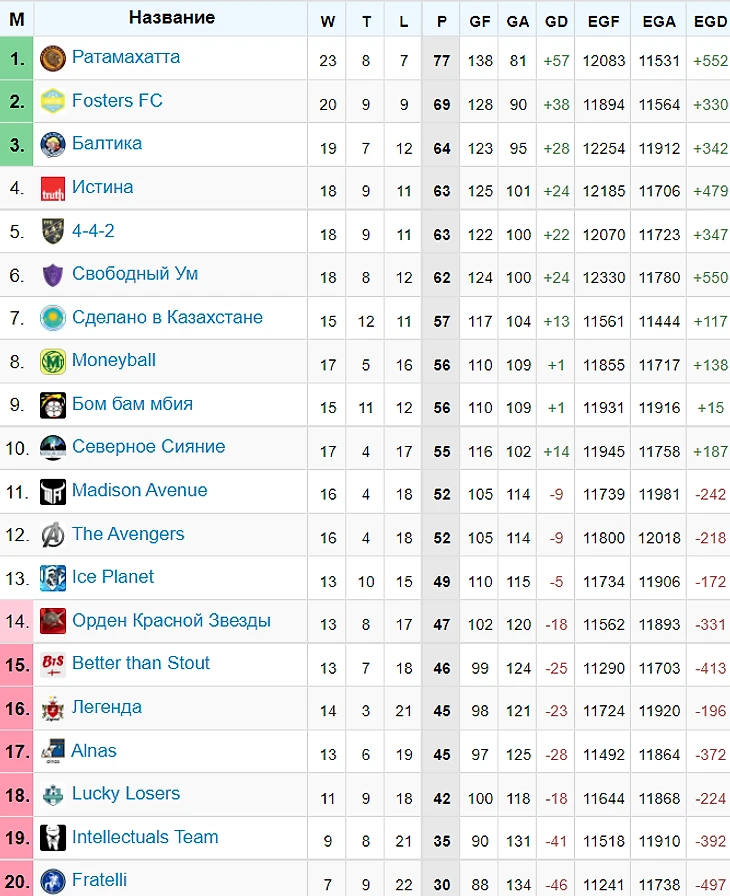Image resolution: width=730 pixels, height=896 pixels.
Task: Click the Fratelli blue team logo
Action: [x=53, y=881]
